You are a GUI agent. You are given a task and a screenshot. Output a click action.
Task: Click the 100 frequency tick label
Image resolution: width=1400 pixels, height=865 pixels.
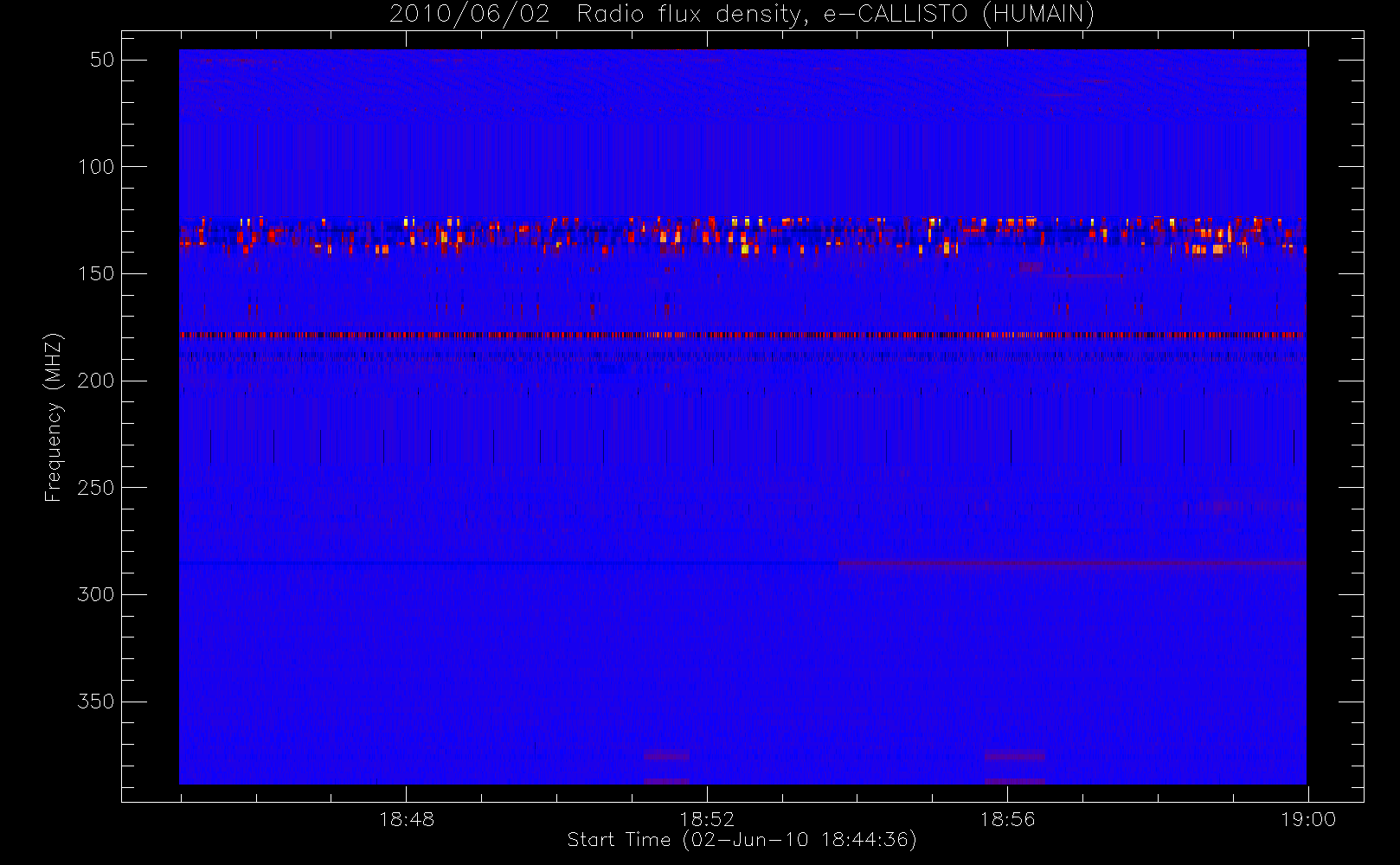click(96, 167)
